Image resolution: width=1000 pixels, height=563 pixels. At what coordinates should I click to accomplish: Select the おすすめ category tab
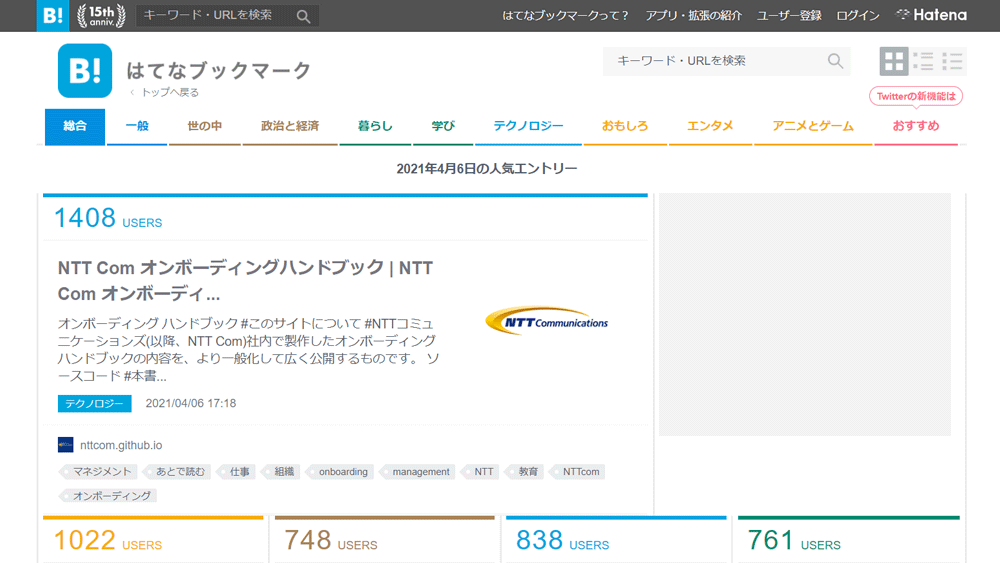(915, 126)
